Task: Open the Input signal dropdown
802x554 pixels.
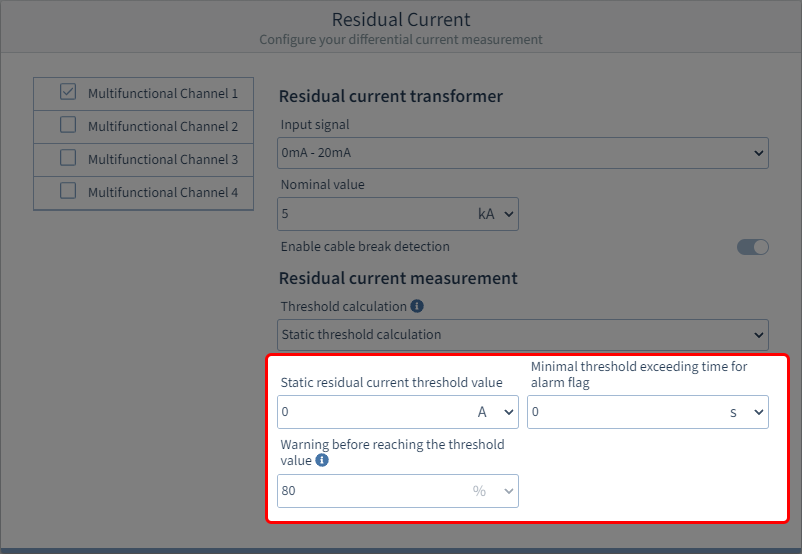Action: coord(522,153)
